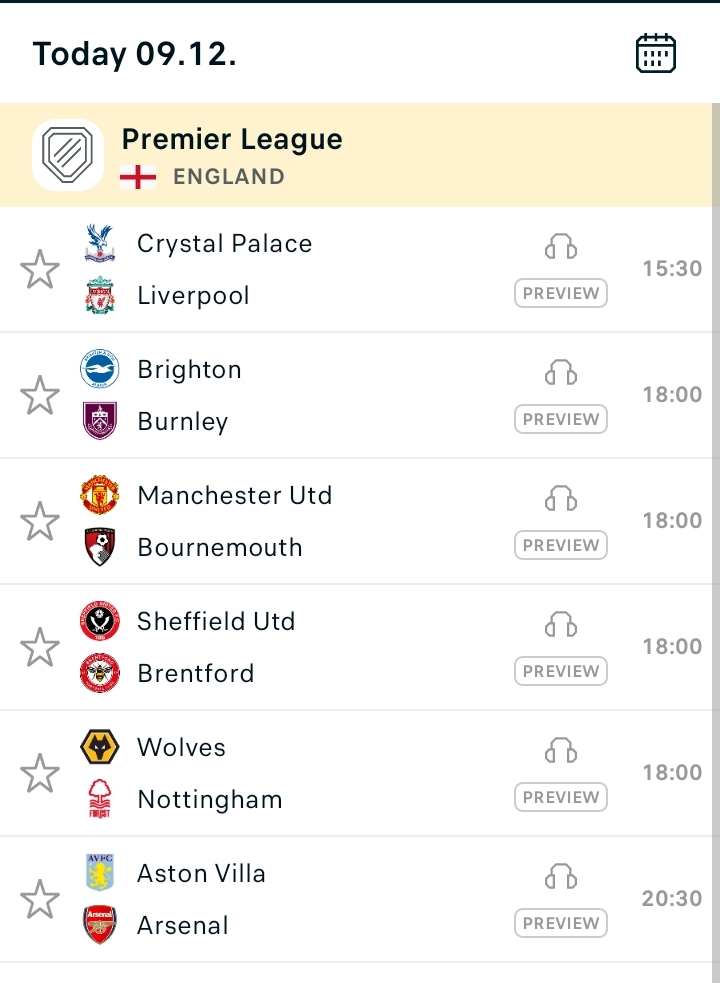
Task: Add Aston Villa vs Arsenal to favorites
Action: [40, 899]
